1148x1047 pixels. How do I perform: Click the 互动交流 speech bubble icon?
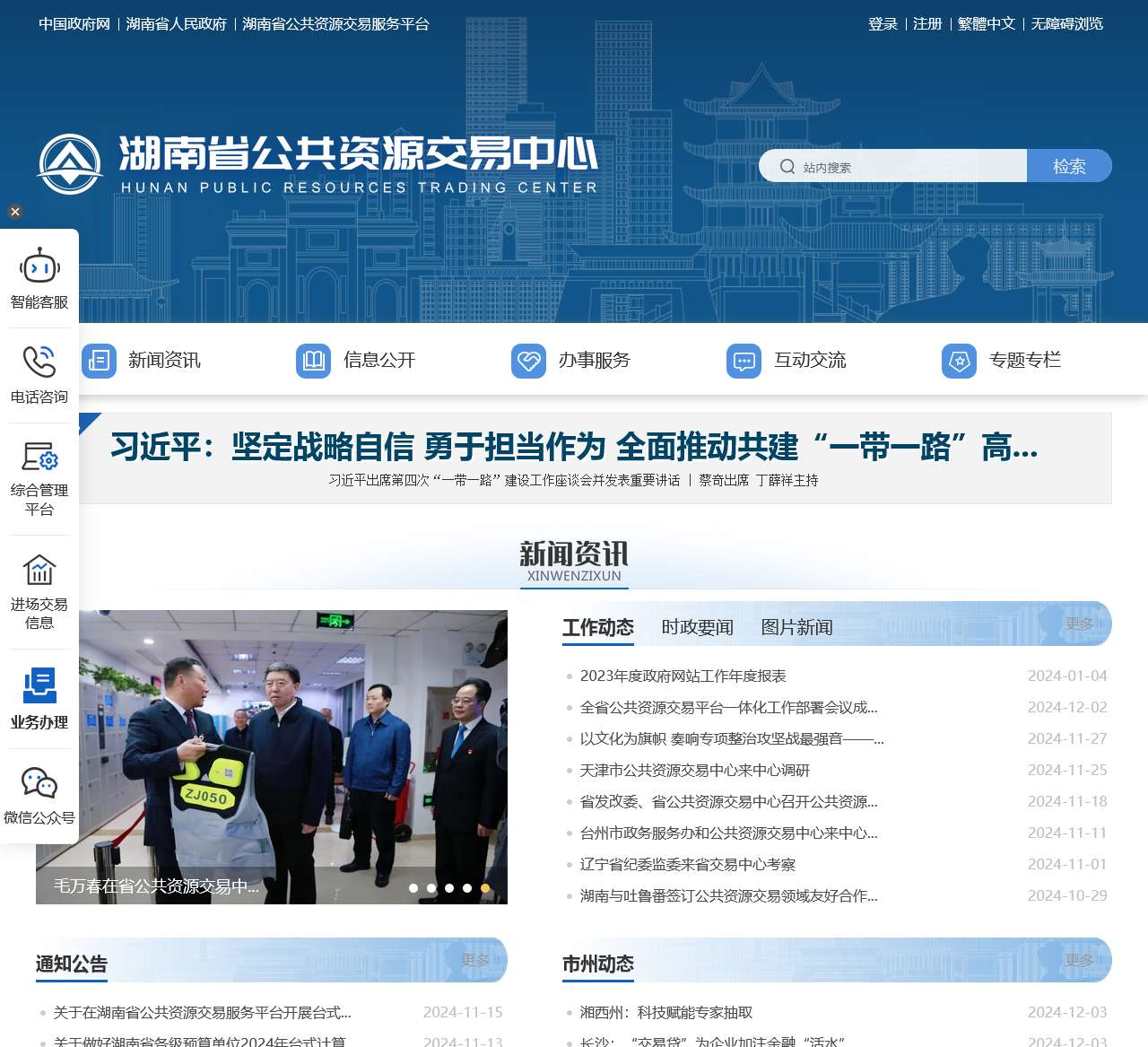[x=744, y=361]
